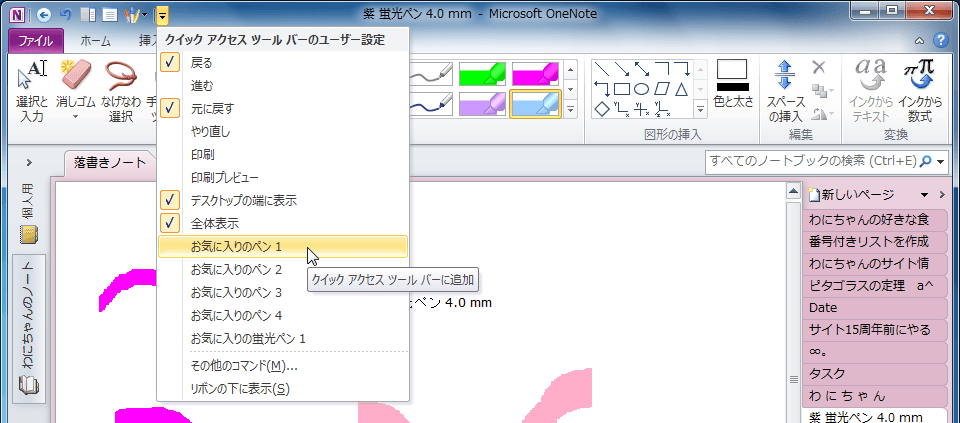
Task: Open the 落書きノート section tab
Action: pos(110,162)
